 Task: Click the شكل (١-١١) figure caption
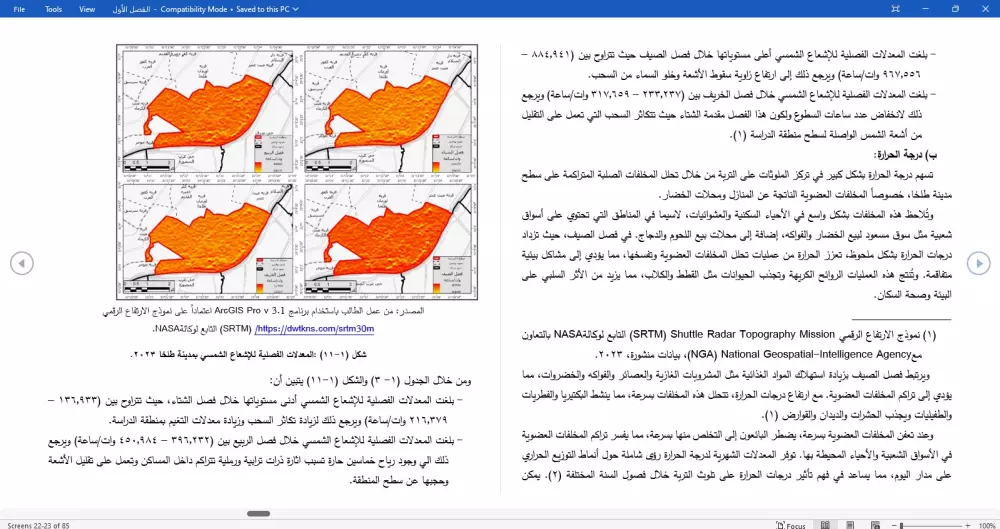click(249, 354)
